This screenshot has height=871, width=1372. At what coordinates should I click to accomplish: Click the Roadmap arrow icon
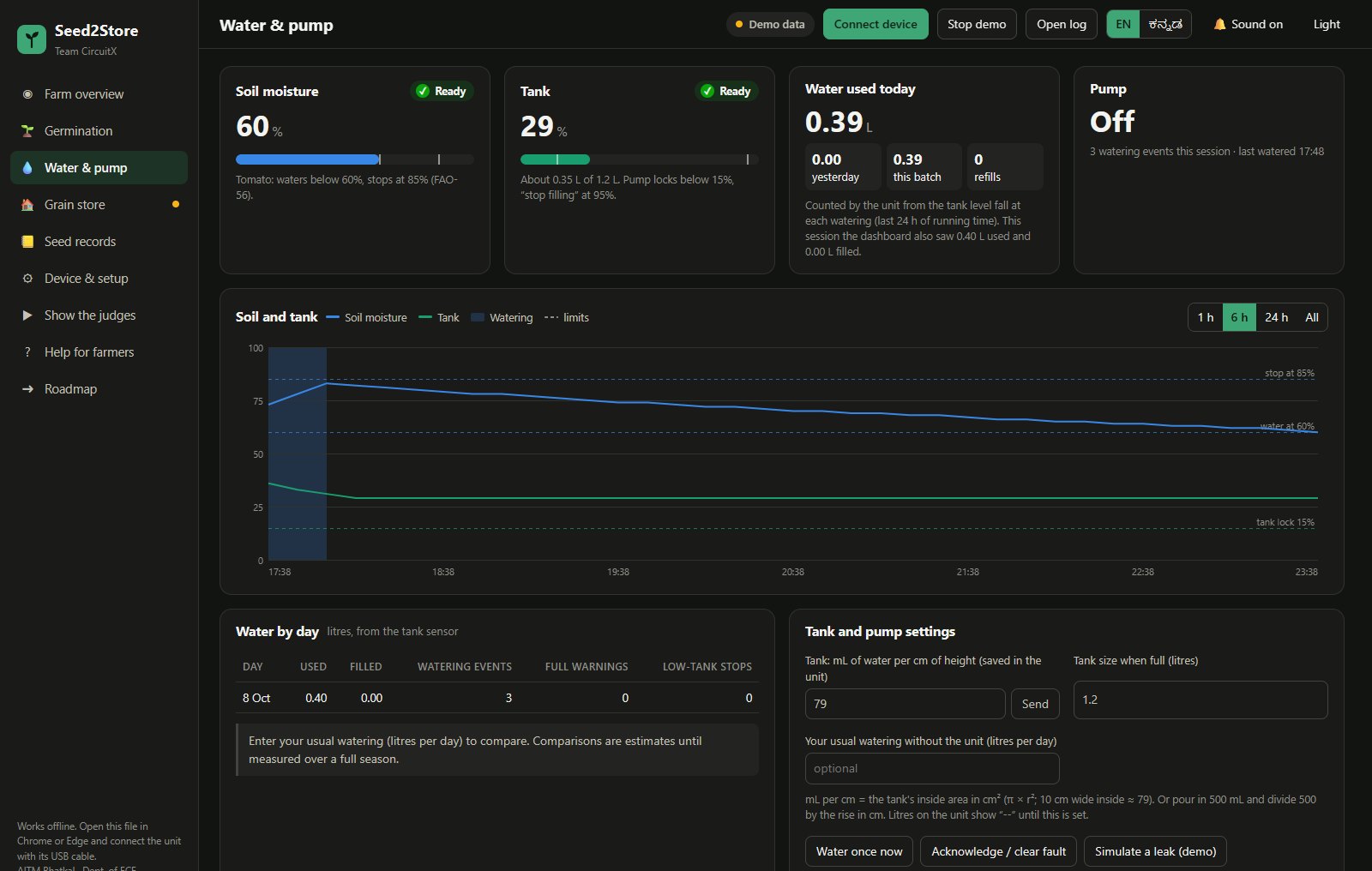(x=27, y=389)
